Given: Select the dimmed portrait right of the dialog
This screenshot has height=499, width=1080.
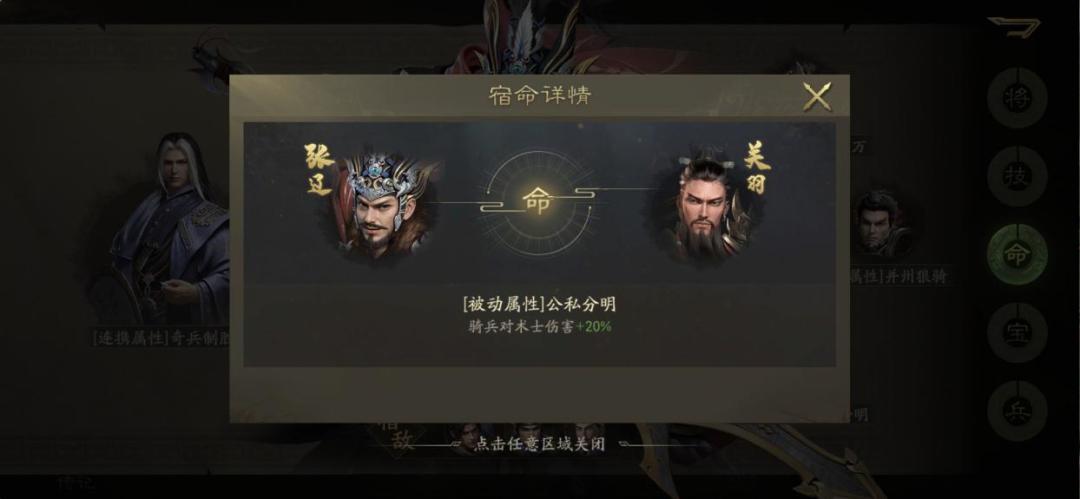Looking at the screenshot, I should click(884, 224).
